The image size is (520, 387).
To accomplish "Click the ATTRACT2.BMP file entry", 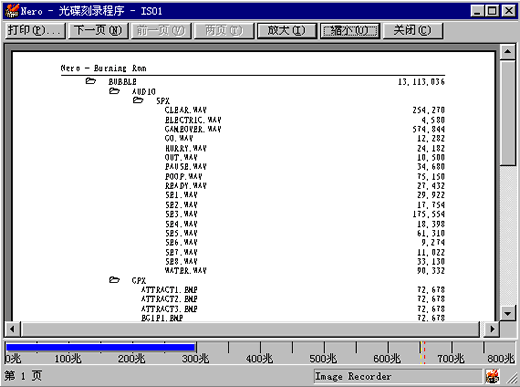I will pyautogui.click(x=169, y=299).
